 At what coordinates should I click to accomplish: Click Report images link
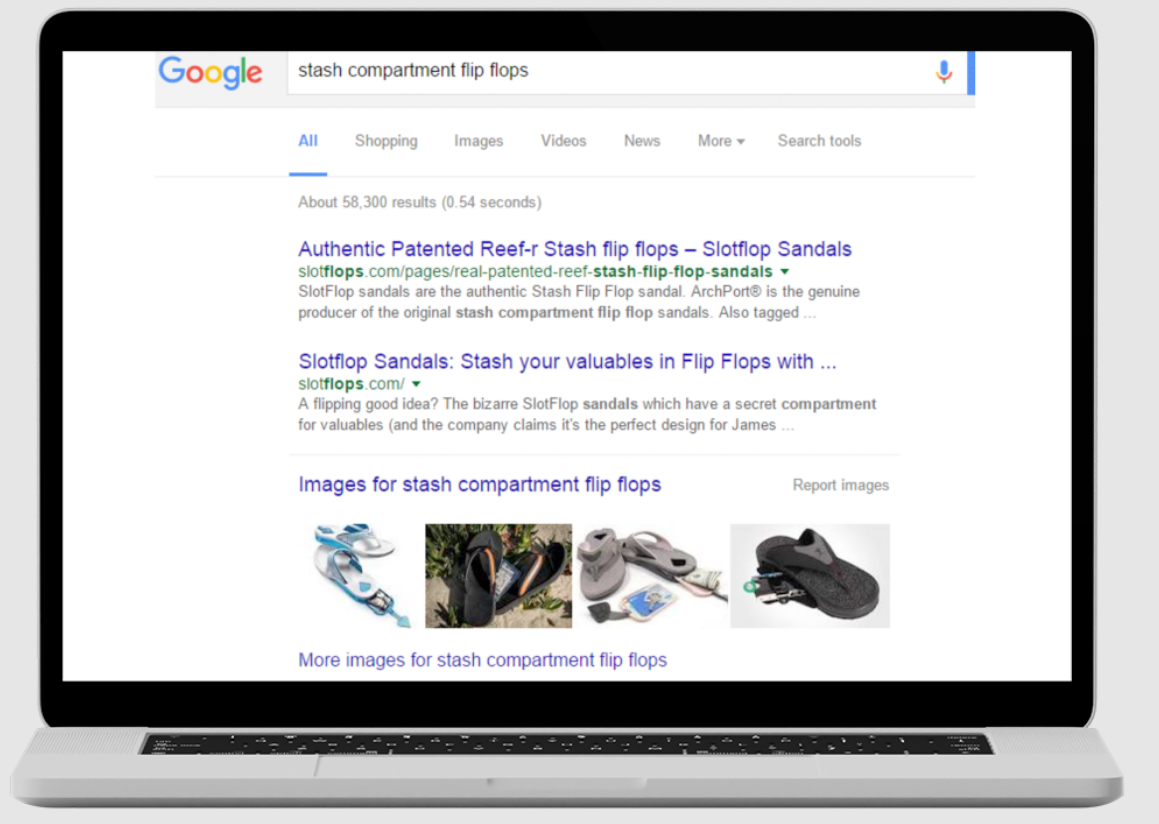[x=840, y=486]
